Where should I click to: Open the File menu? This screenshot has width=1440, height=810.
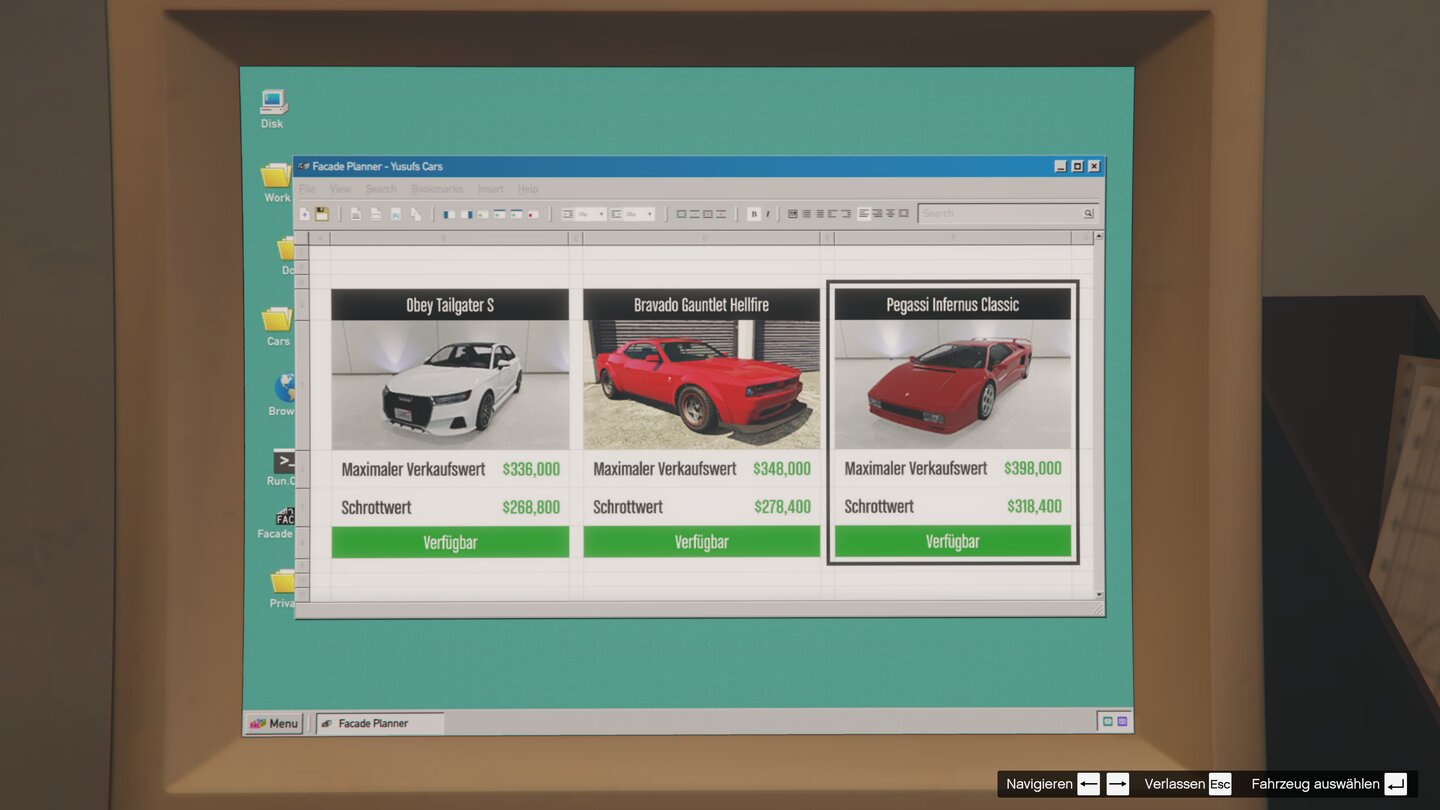tap(307, 189)
